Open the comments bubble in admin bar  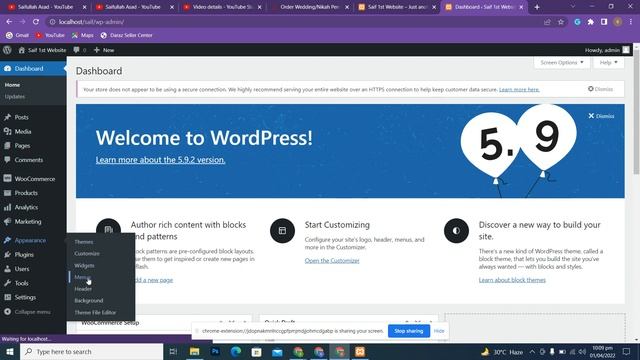(80, 50)
